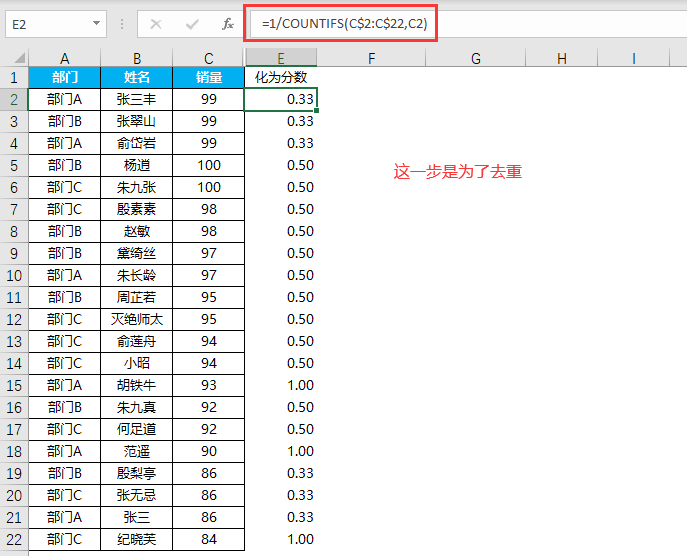The width and height of the screenshot is (687, 556).
Task: Click the Enter checkmark formula bar icon
Action: [x=192, y=24]
